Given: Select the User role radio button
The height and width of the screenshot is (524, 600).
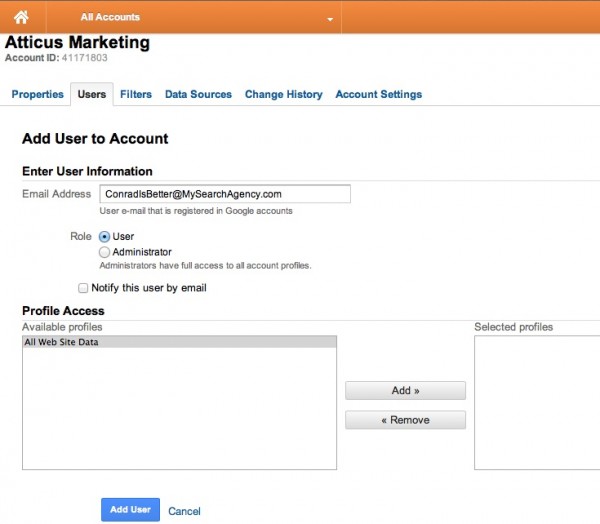Looking at the screenshot, I should point(104,237).
